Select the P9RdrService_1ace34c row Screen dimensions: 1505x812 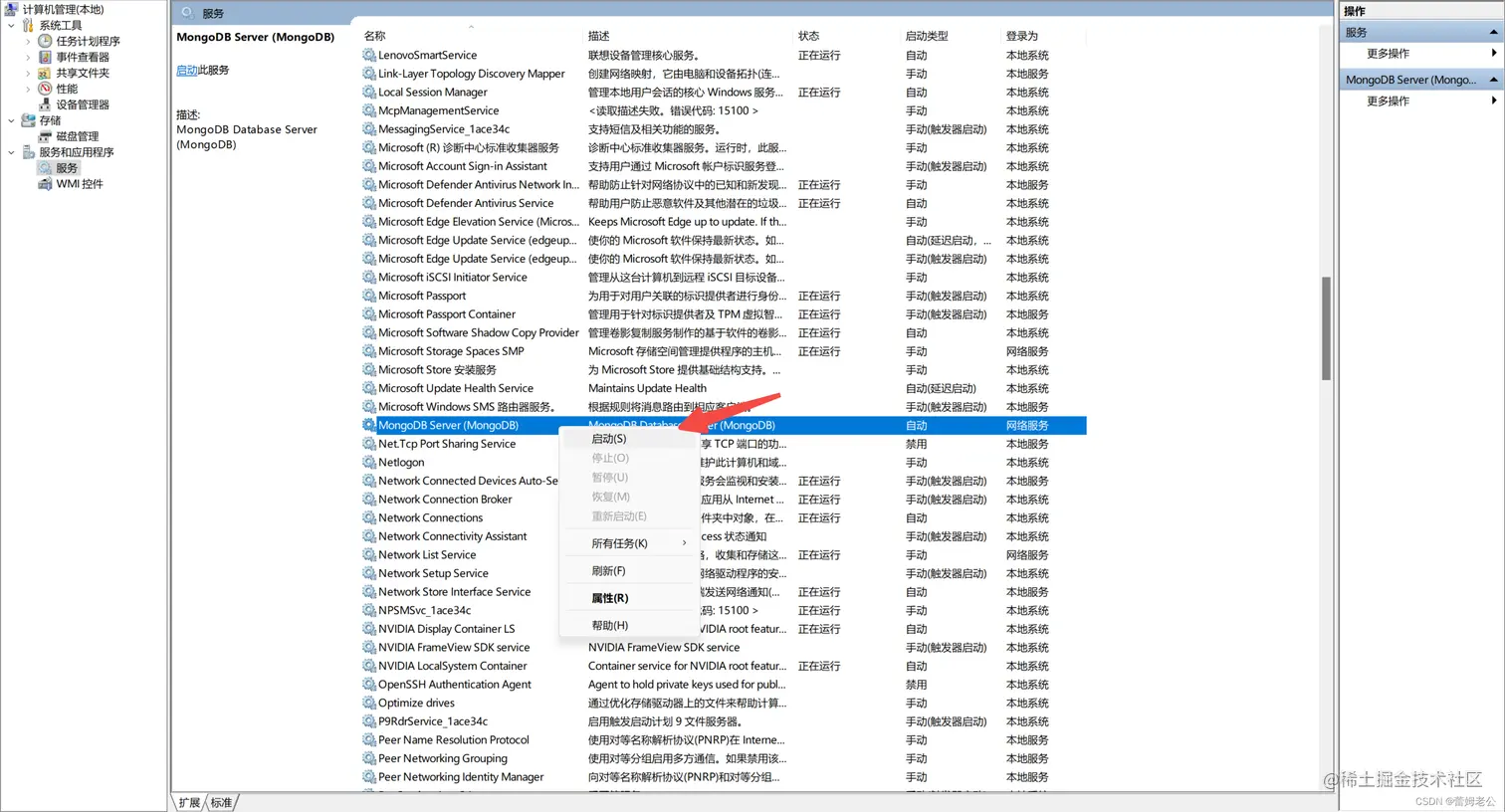point(724,721)
